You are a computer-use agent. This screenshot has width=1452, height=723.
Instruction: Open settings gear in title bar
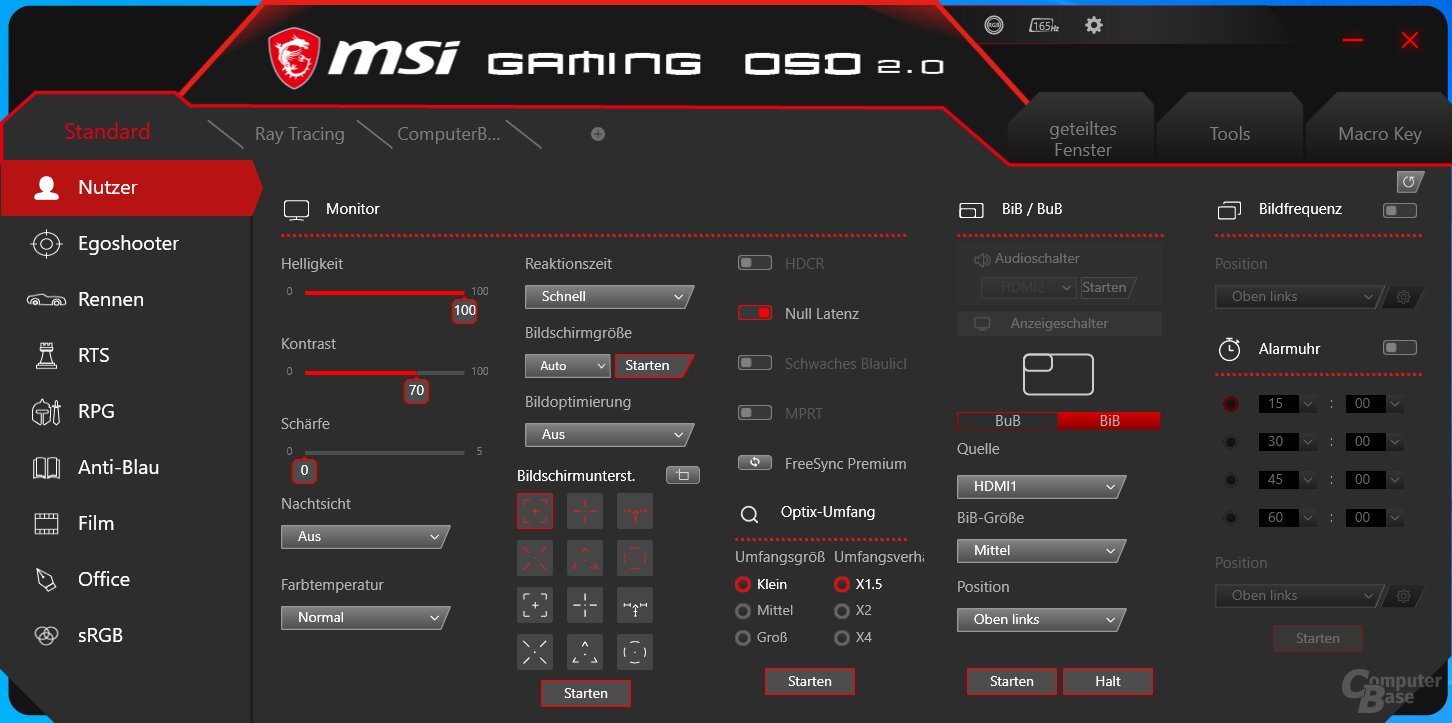(x=1094, y=25)
